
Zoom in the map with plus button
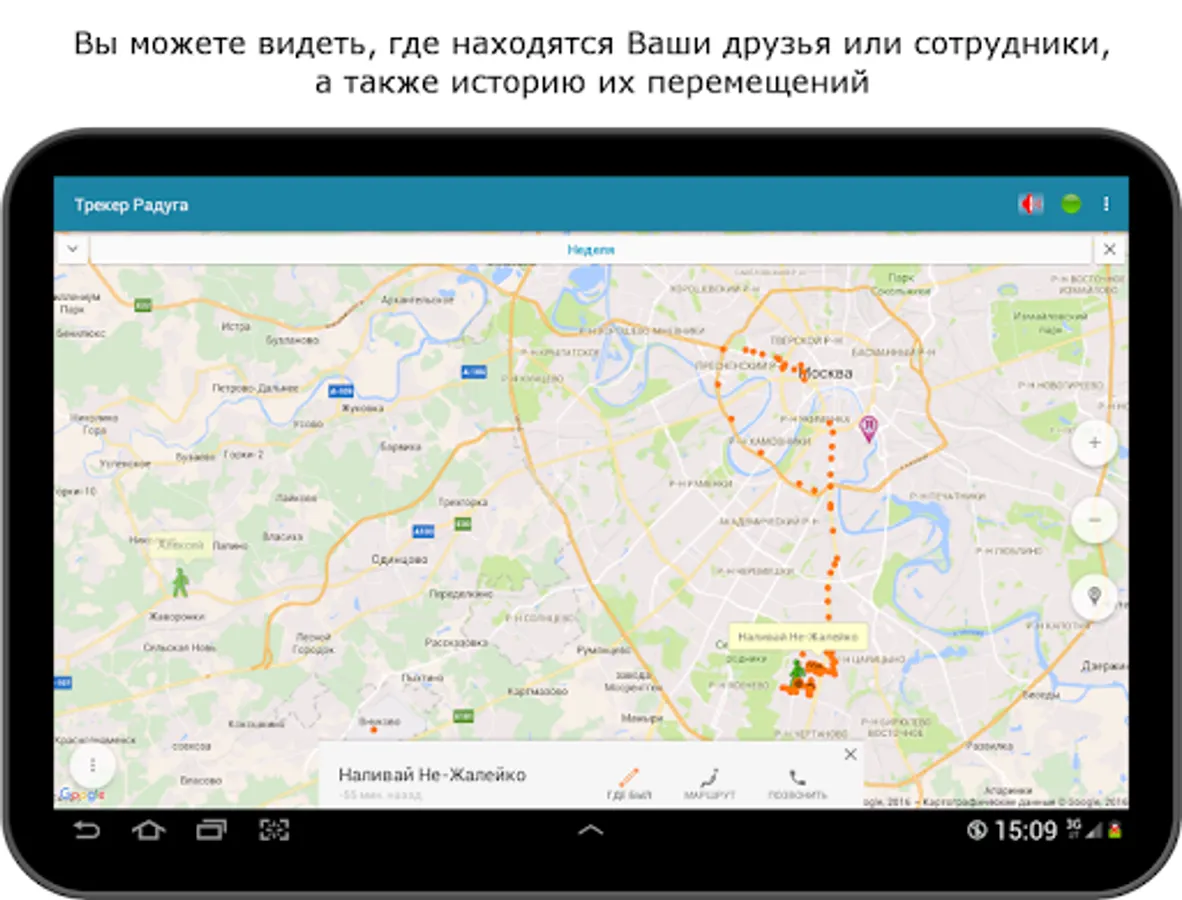1095,442
